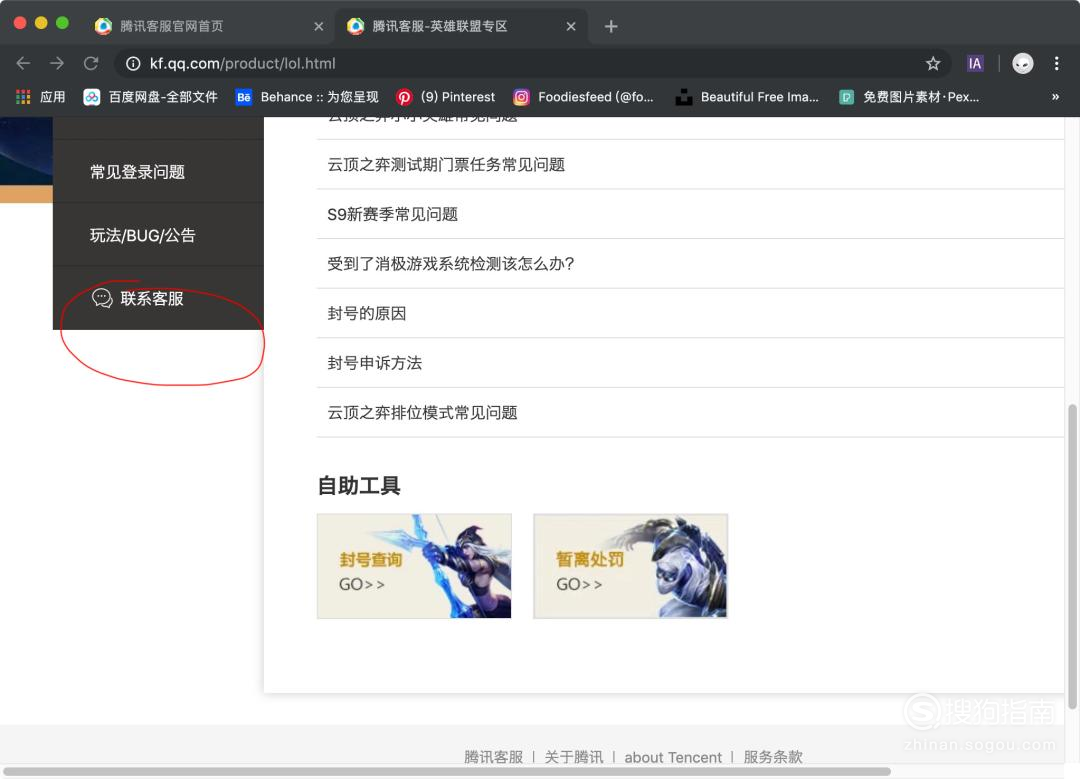Open the IA extension icon

coord(975,63)
